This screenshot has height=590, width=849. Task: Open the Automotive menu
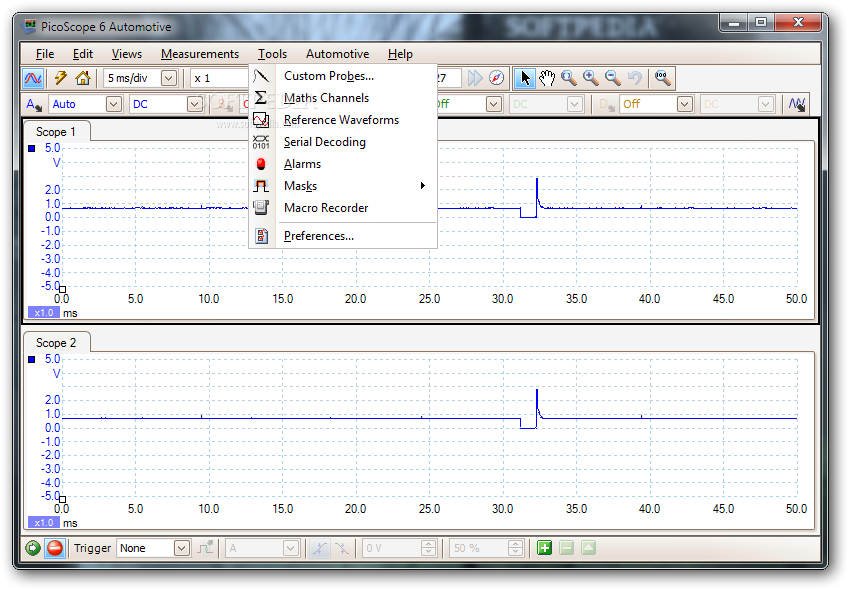point(337,54)
